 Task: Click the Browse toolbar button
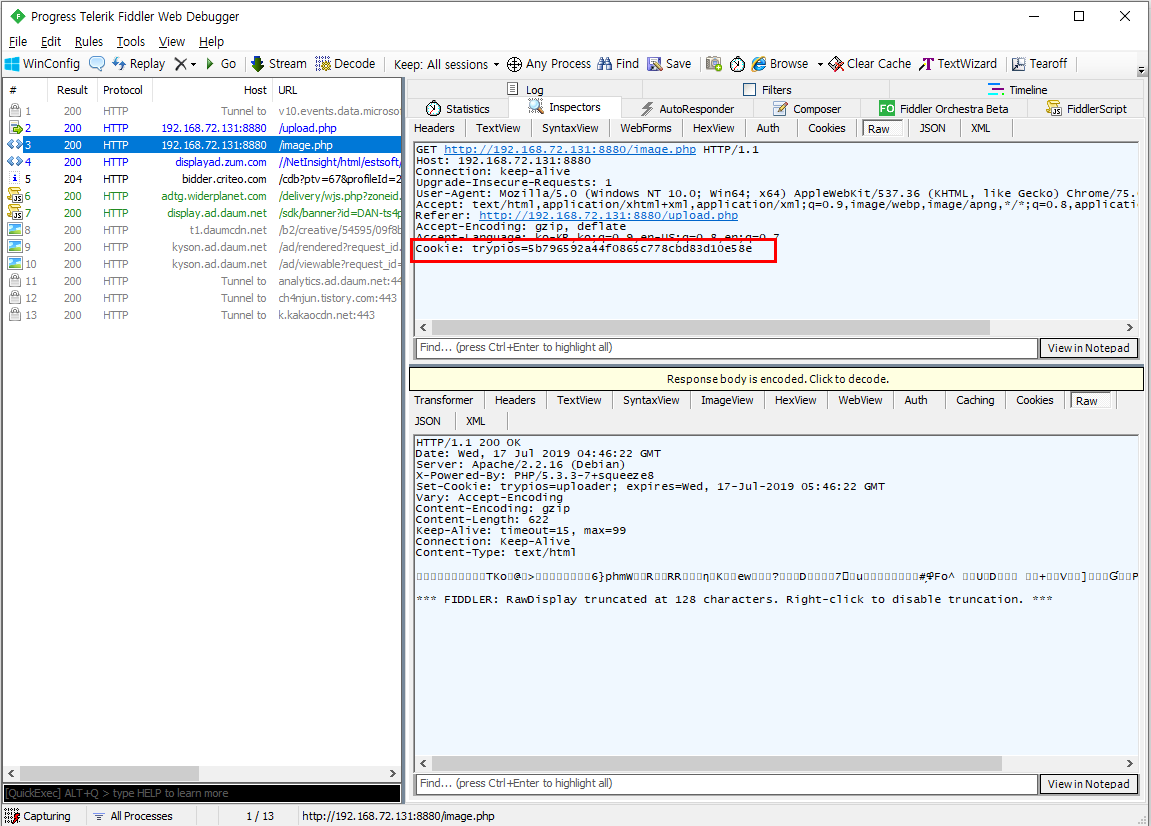[780, 64]
